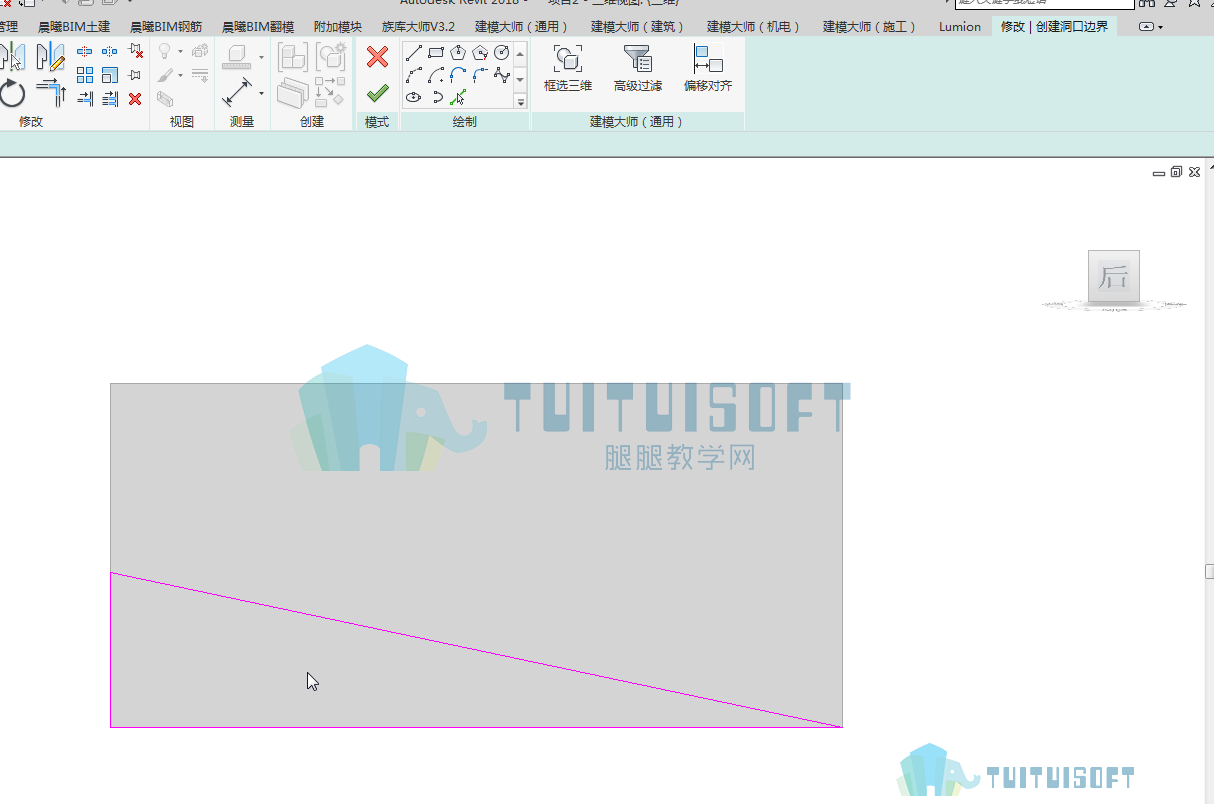Screen dimensions: 1214x804
Task: Click the Split Element tool icon
Action: point(85,51)
